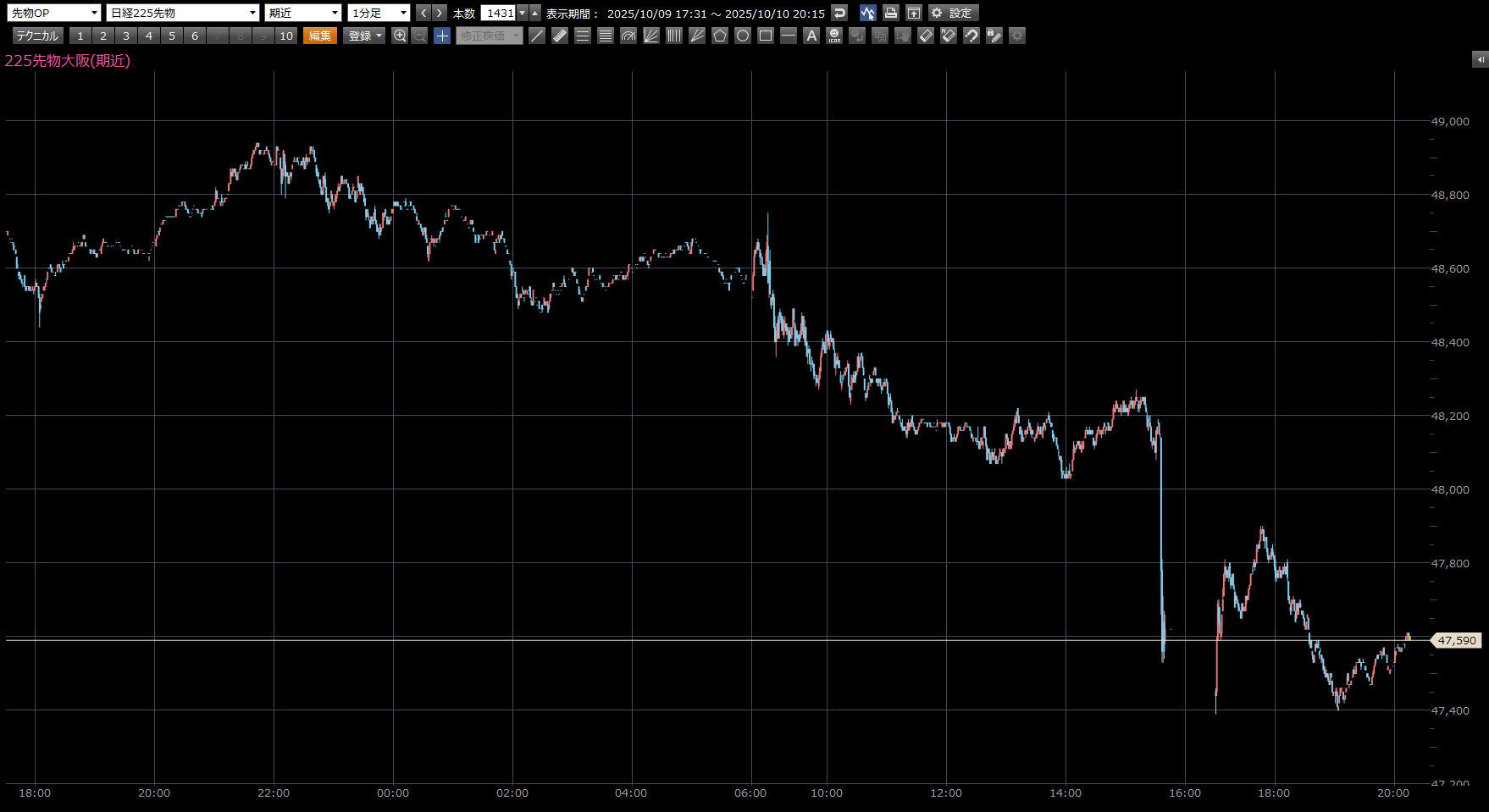The image size is (1489, 812).
Task: Open the 1分足 timeframe dropdown
Action: [x=379, y=13]
